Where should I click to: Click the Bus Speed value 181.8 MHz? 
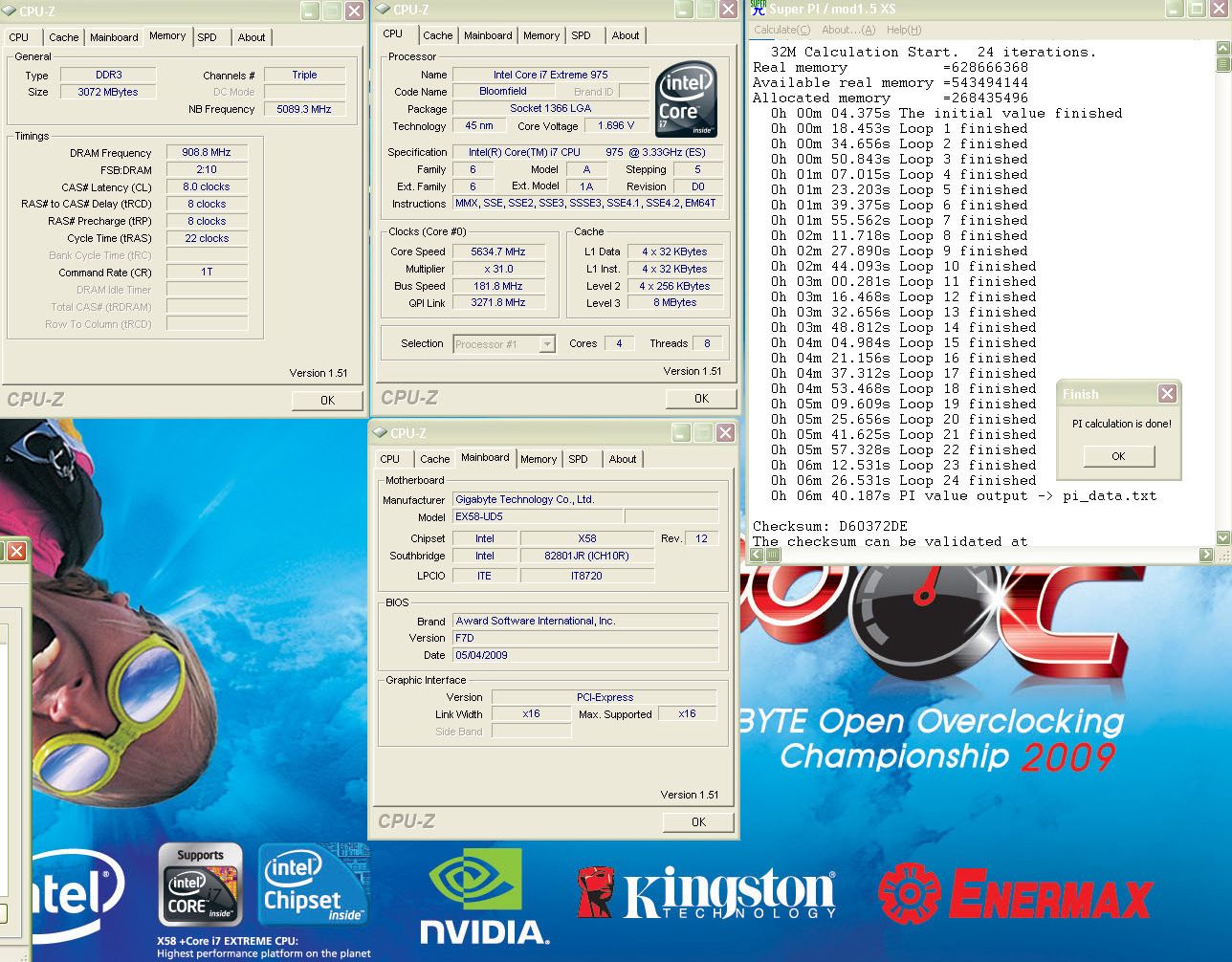coord(498,286)
